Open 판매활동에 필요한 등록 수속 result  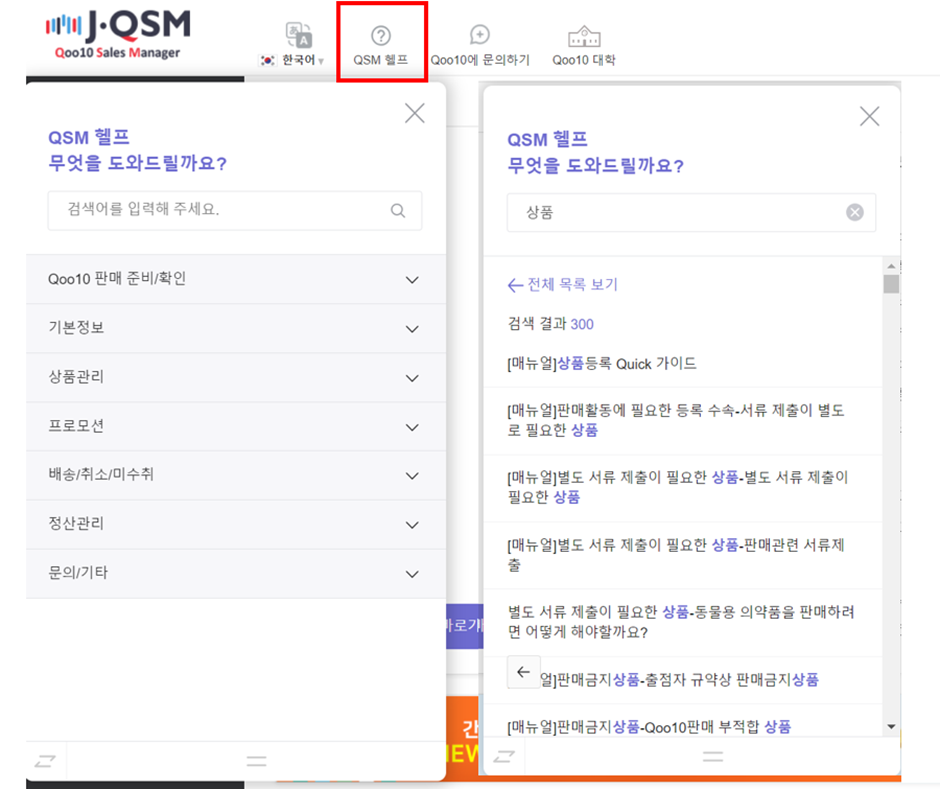pyautogui.click(x=676, y=420)
